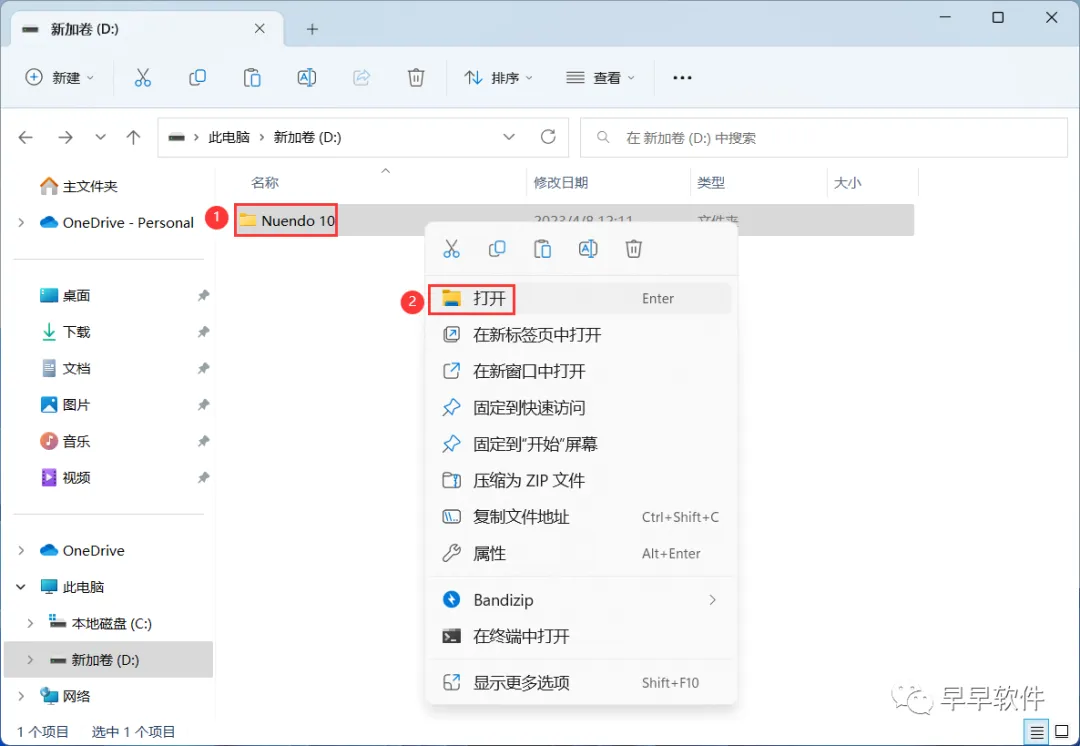The image size is (1080, 746).
Task: Choose 打开 in the context menu
Action: (x=581, y=298)
